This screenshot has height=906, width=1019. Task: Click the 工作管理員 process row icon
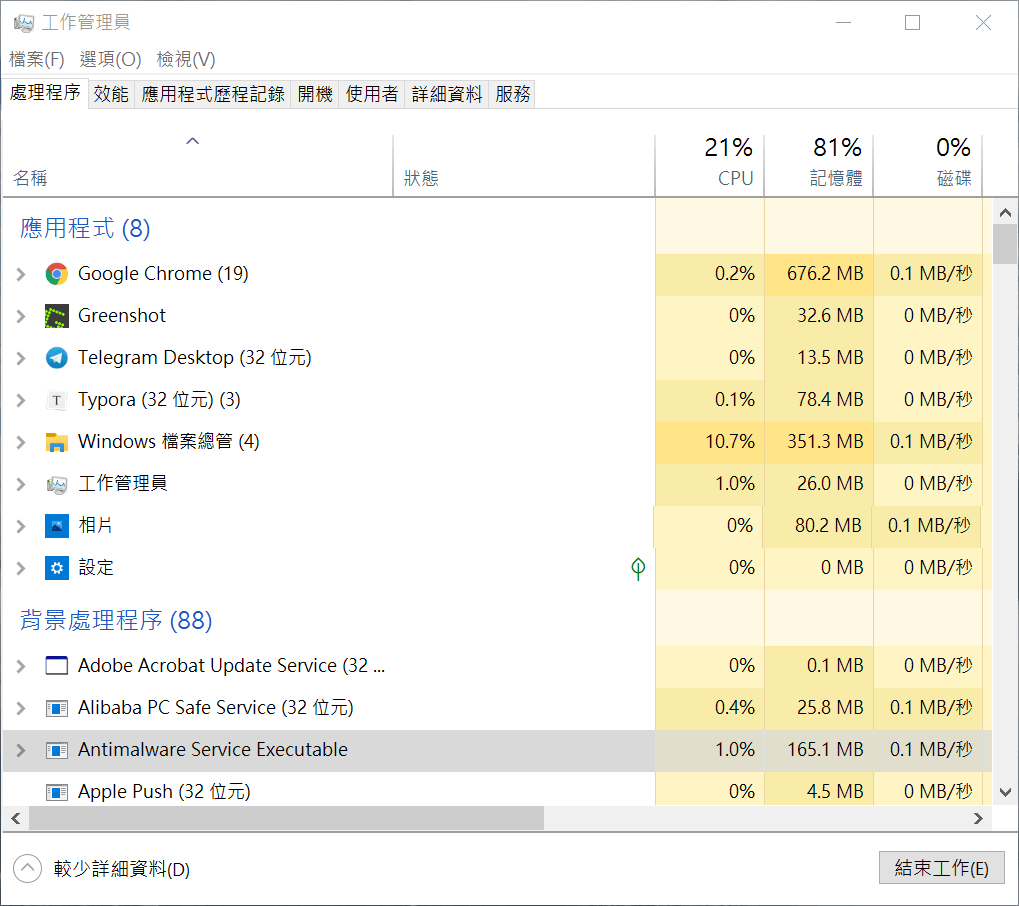pos(57,484)
